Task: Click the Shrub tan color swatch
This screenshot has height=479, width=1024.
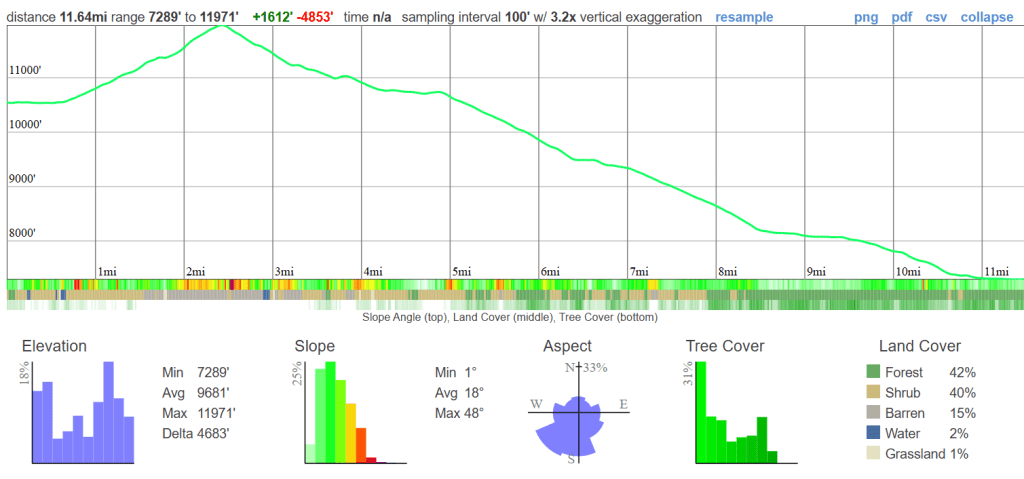Action: tap(874, 393)
